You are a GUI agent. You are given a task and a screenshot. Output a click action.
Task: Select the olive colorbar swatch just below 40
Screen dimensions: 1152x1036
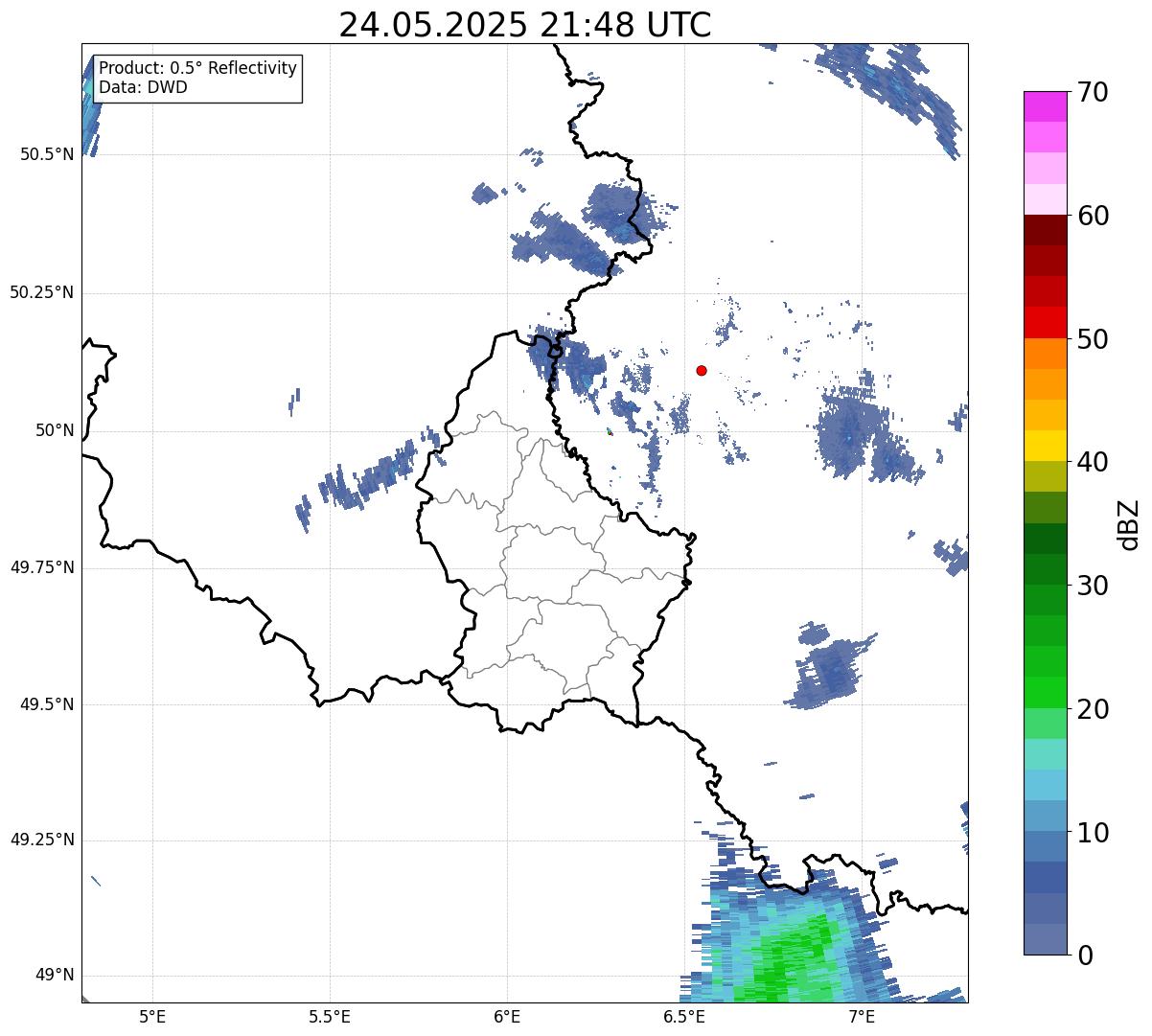click(x=1045, y=477)
